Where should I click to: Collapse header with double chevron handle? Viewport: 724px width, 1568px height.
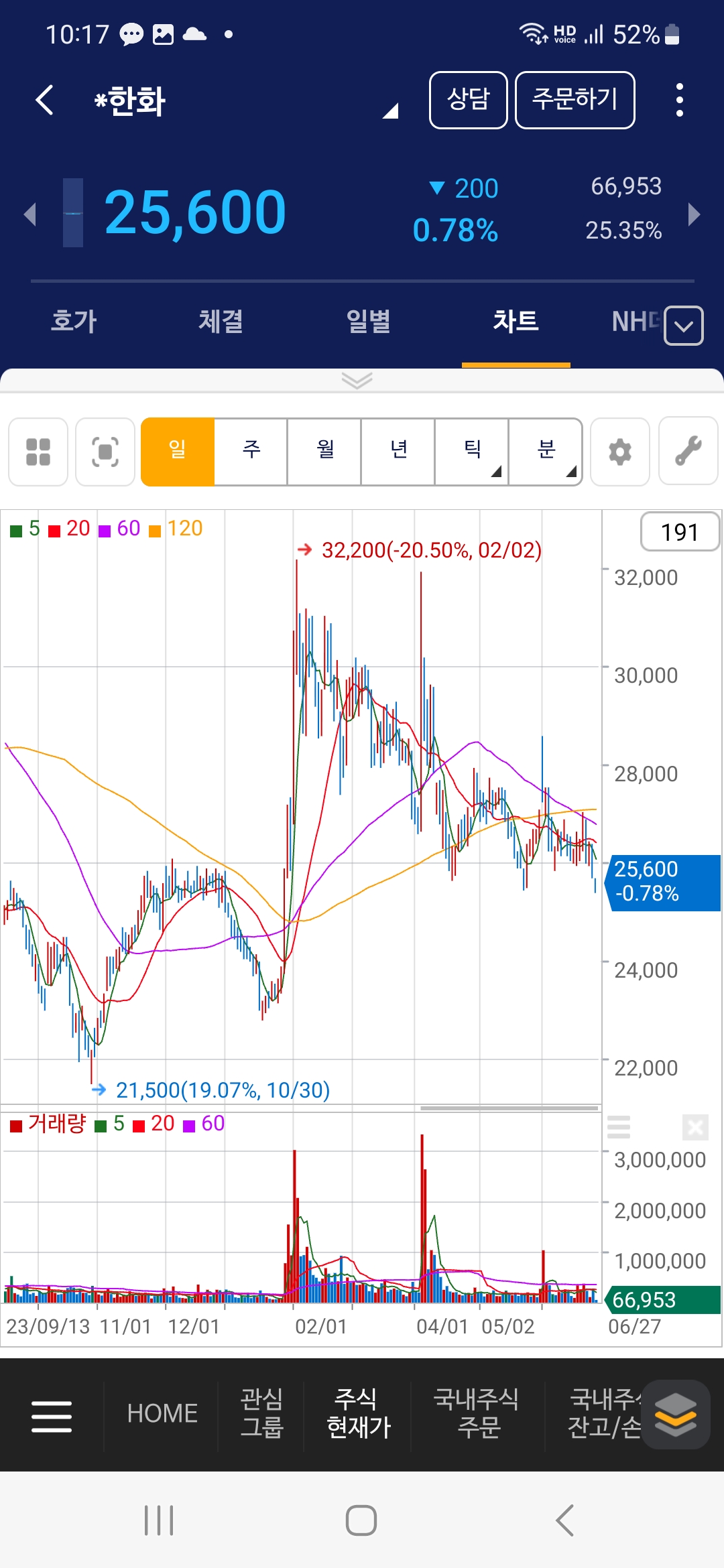[x=357, y=381]
